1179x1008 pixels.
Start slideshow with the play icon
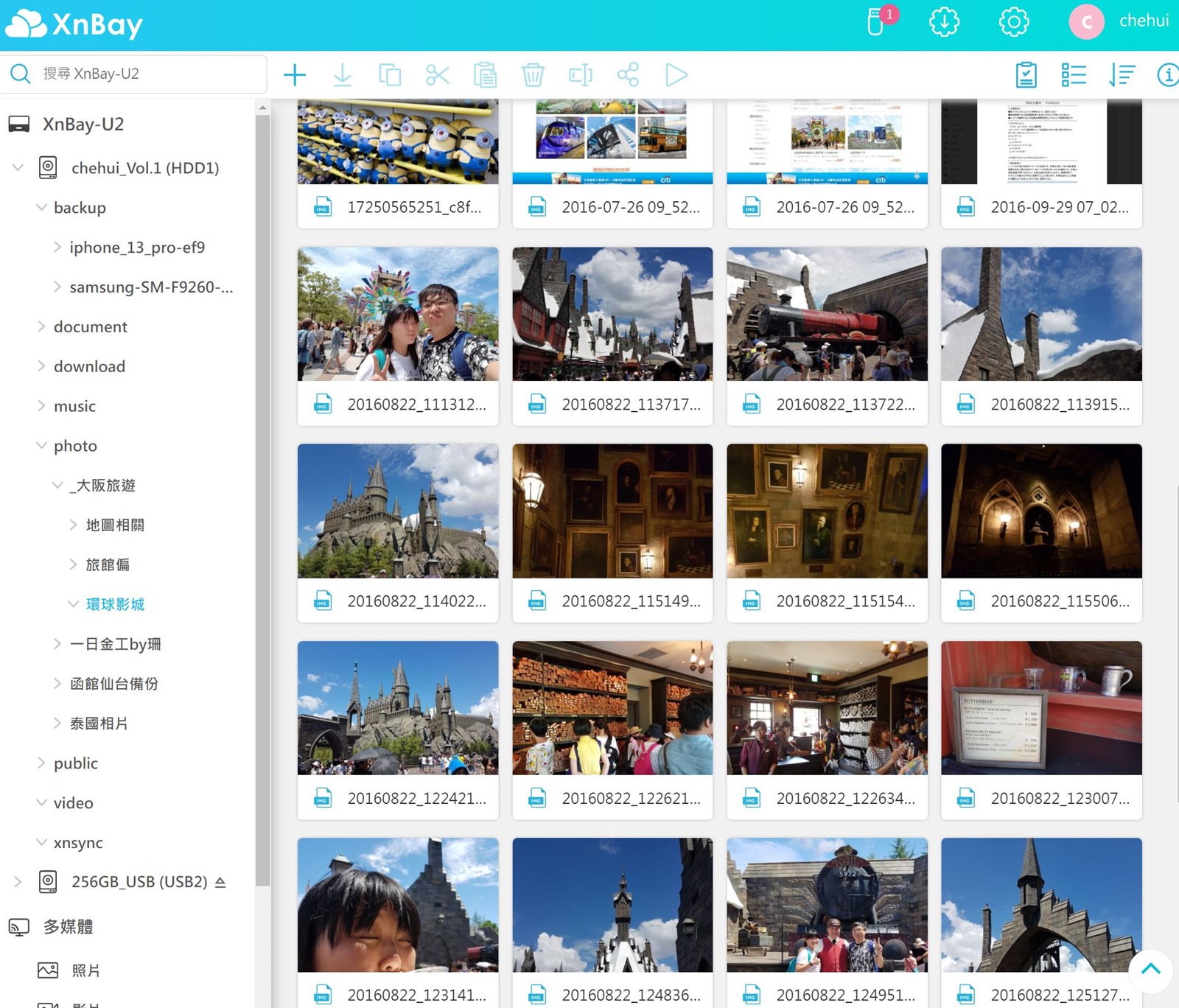[x=676, y=74]
